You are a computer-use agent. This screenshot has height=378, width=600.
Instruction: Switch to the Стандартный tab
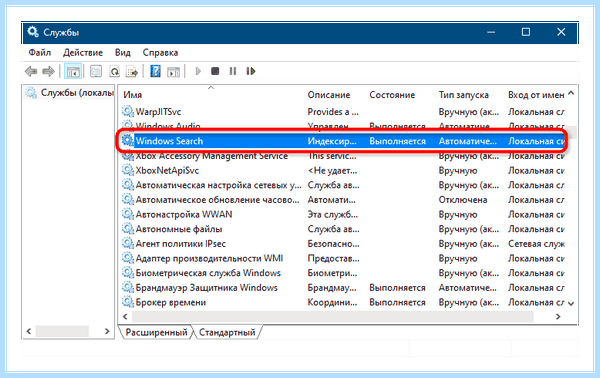coord(227,332)
